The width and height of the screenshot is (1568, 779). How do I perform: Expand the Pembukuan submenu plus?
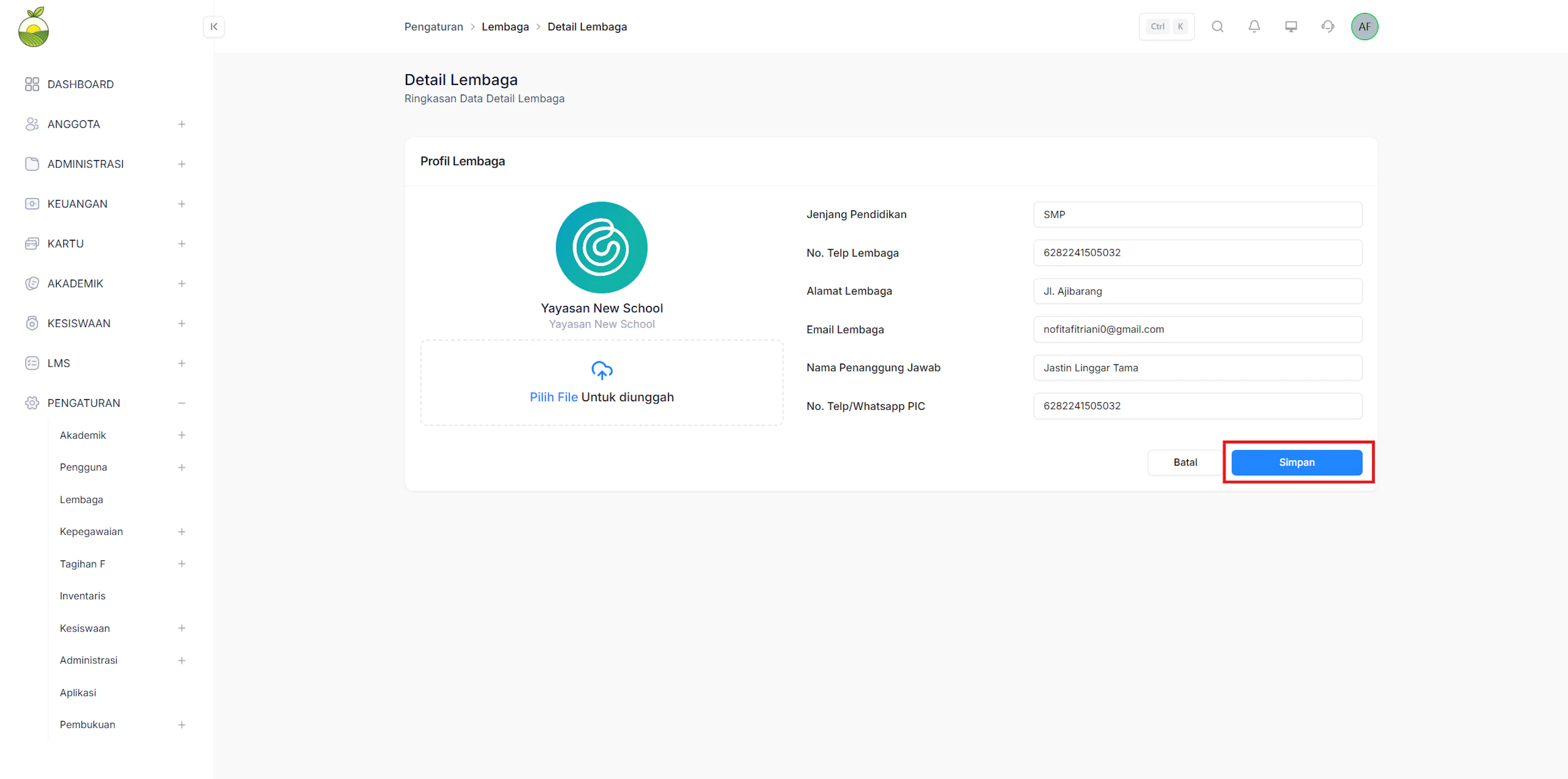[181, 725]
